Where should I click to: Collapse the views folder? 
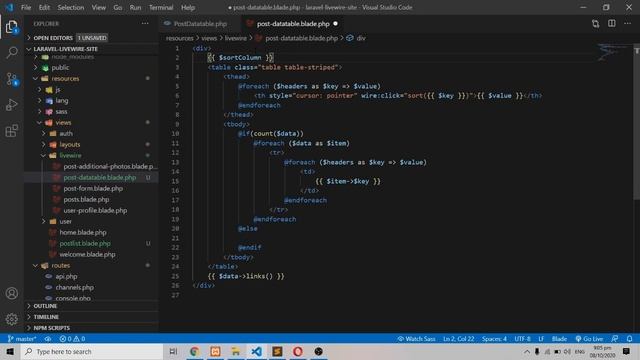[x=63, y=122]
